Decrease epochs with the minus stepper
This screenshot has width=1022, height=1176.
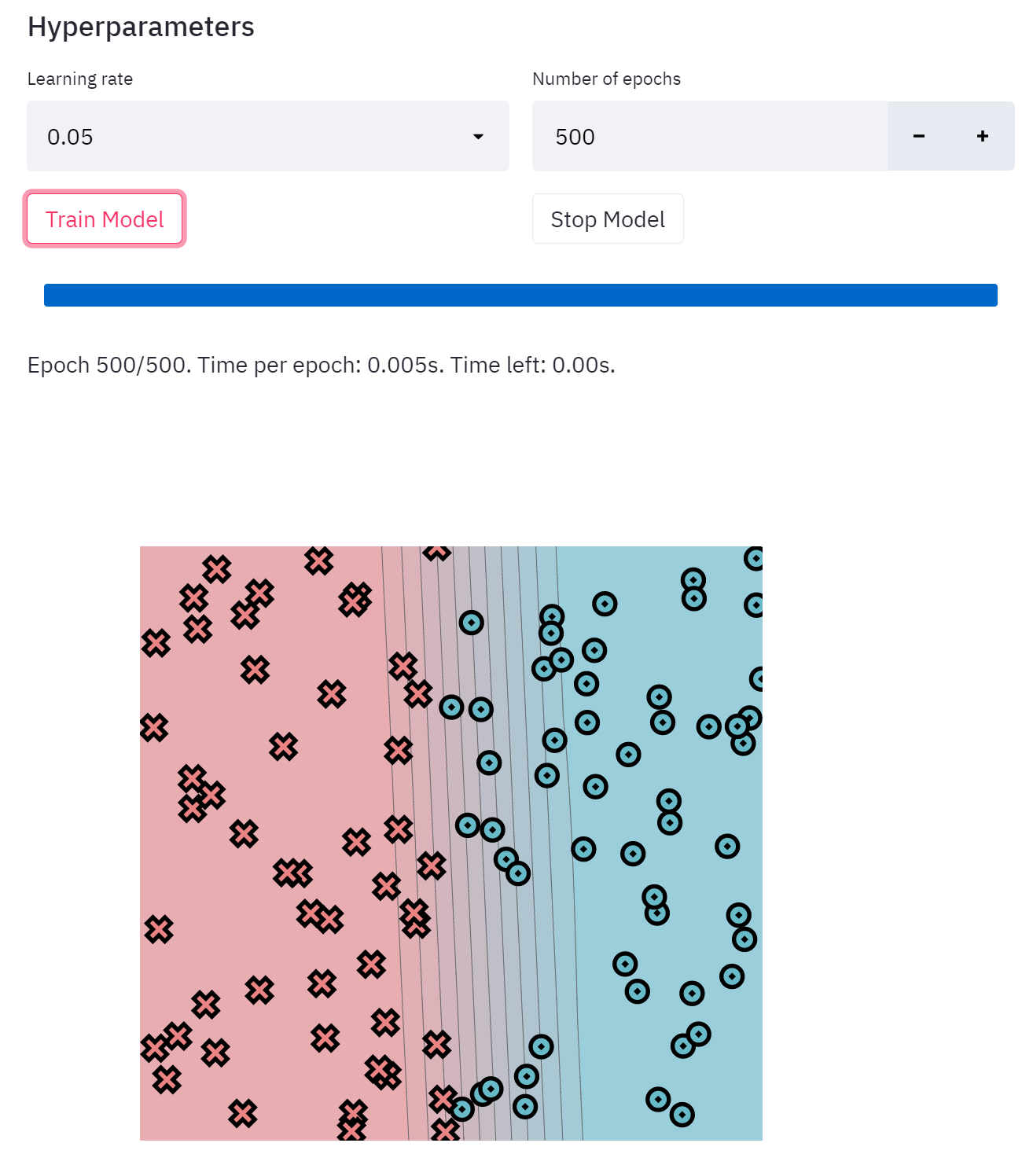point(919,136)
